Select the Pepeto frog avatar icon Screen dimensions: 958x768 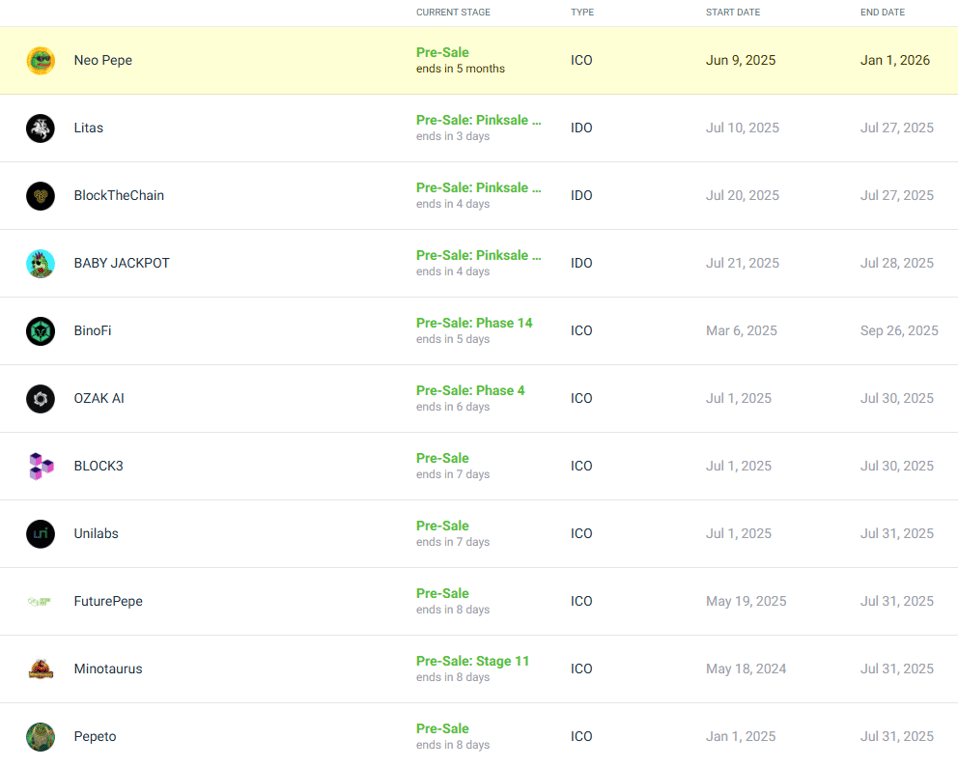pyautogui.click(x=40, y=737)
